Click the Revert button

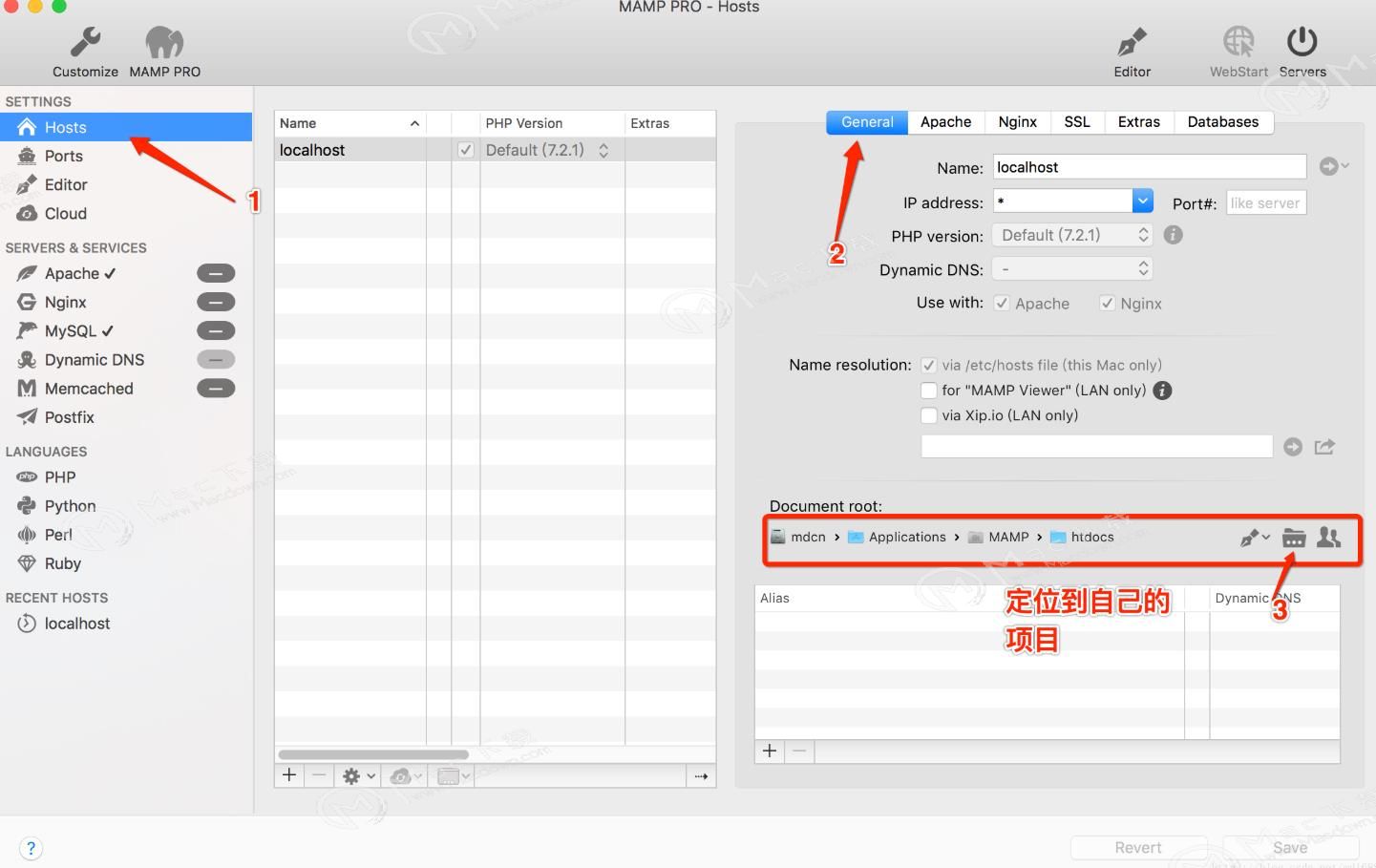click(1138, 847)
